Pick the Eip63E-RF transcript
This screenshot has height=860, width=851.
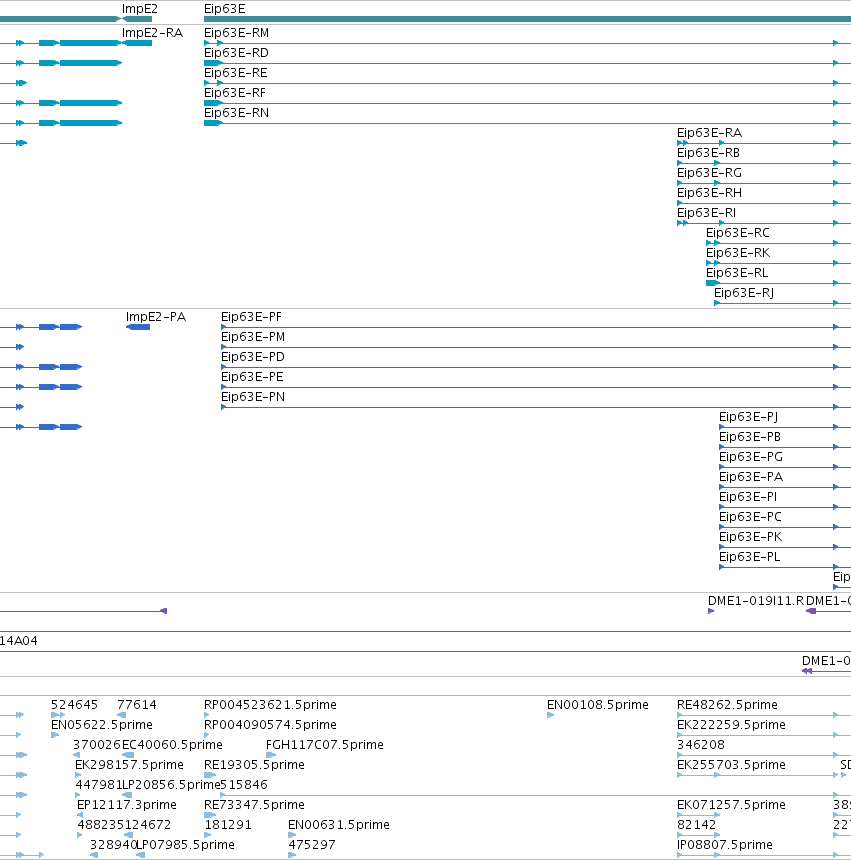pos(235,93)
